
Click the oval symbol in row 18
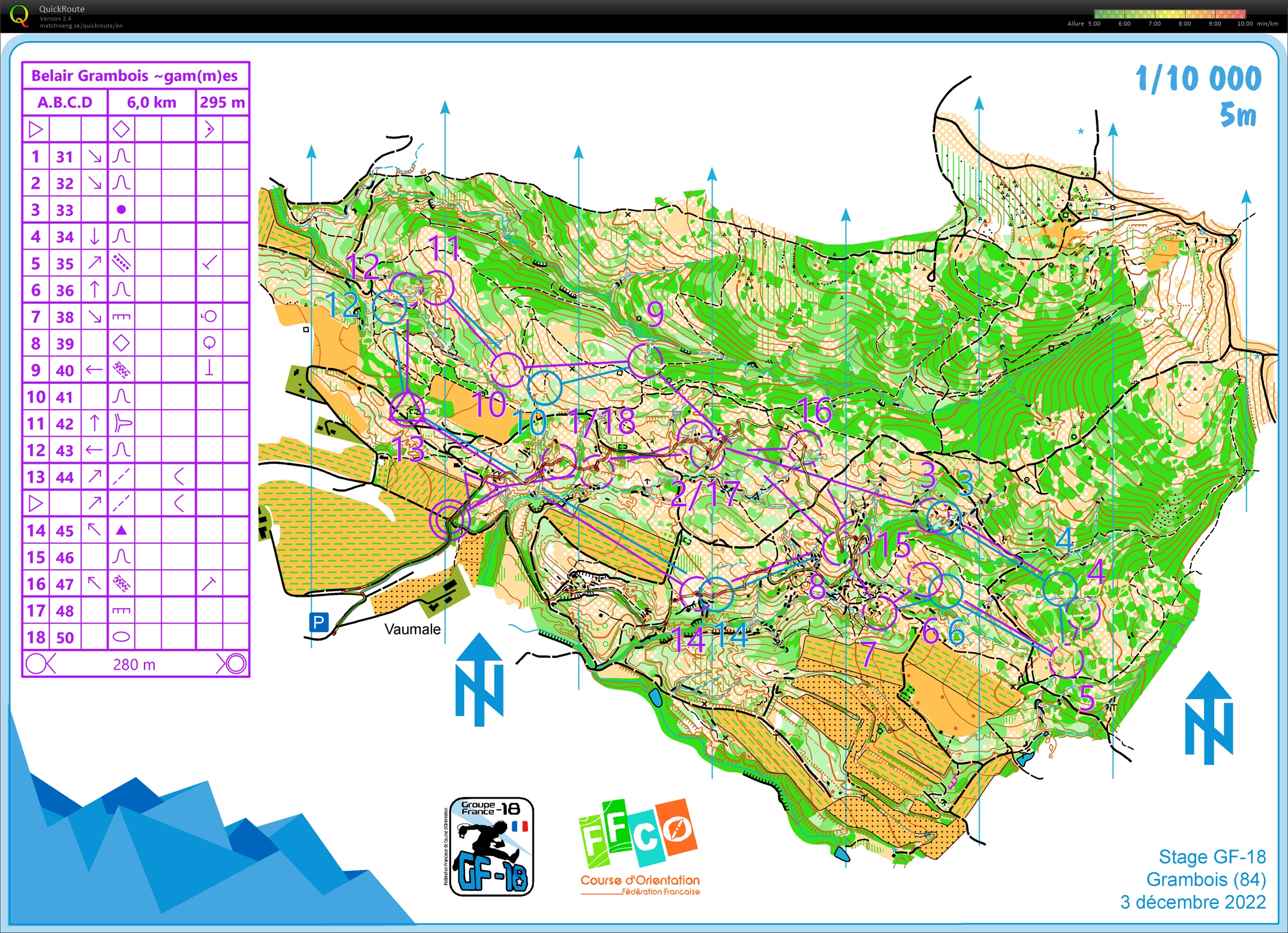point(121,637)
